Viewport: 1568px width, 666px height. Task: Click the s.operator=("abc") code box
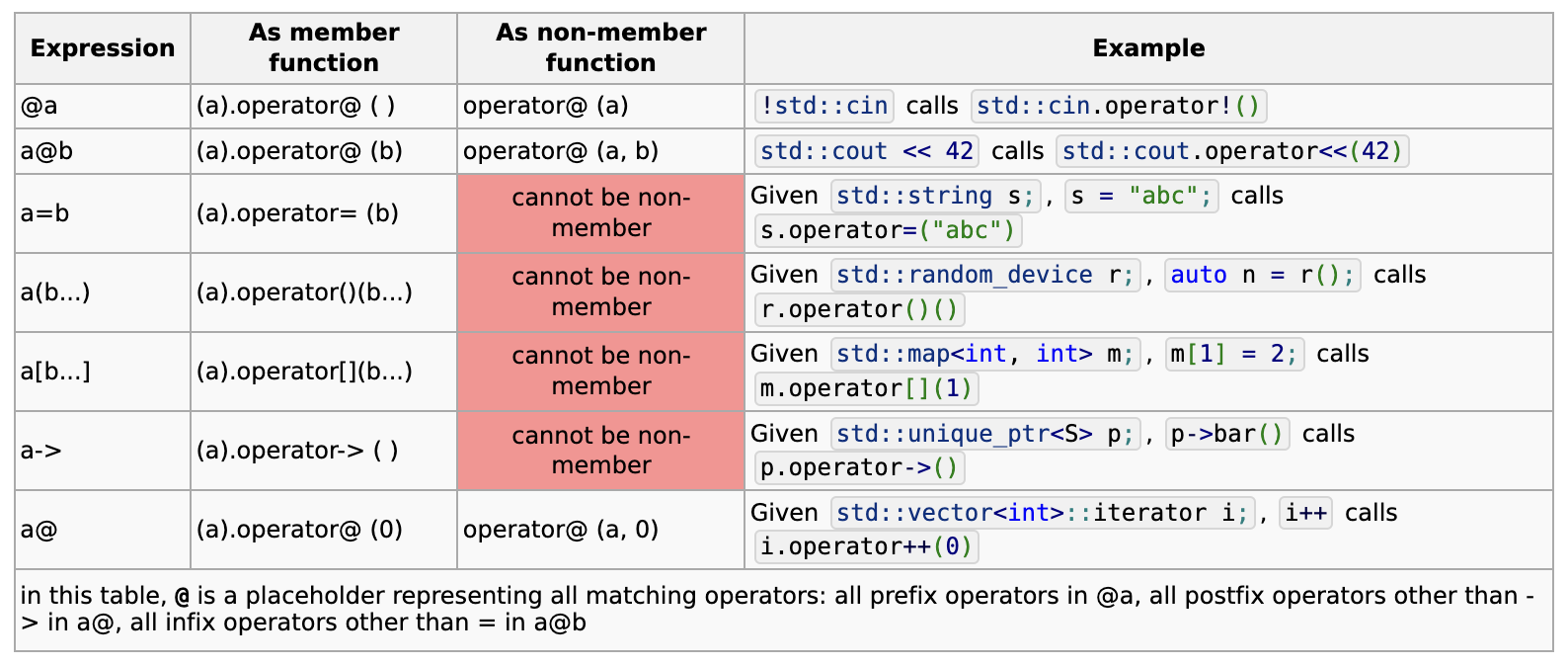tap(888, 230)
